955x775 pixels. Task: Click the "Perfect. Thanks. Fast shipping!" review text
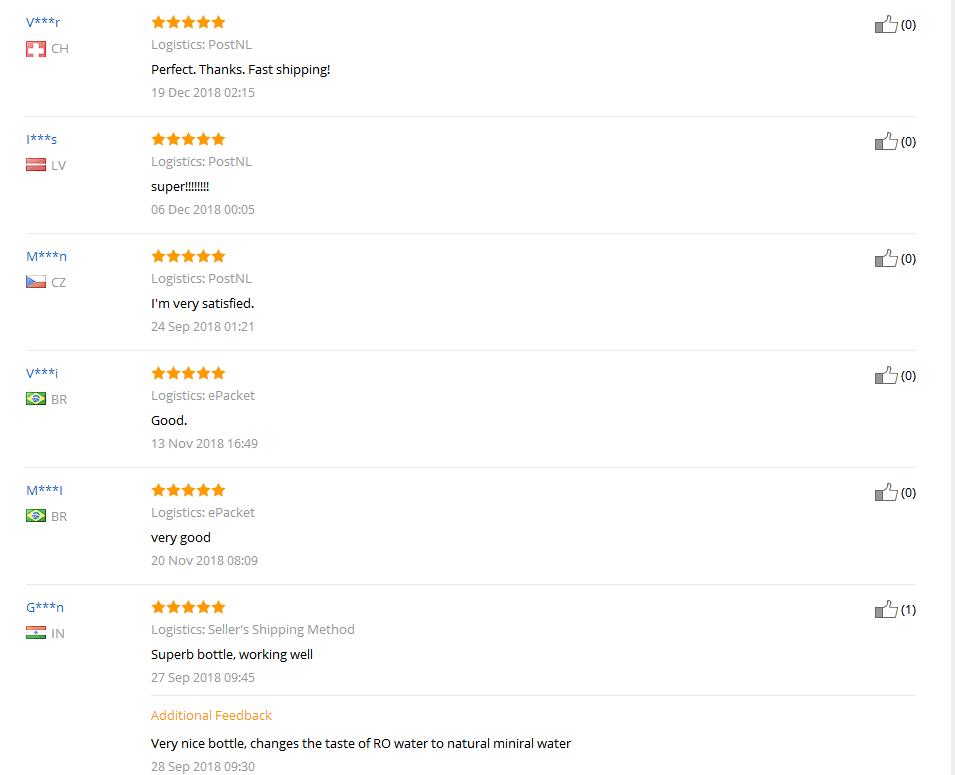[241, 69]
